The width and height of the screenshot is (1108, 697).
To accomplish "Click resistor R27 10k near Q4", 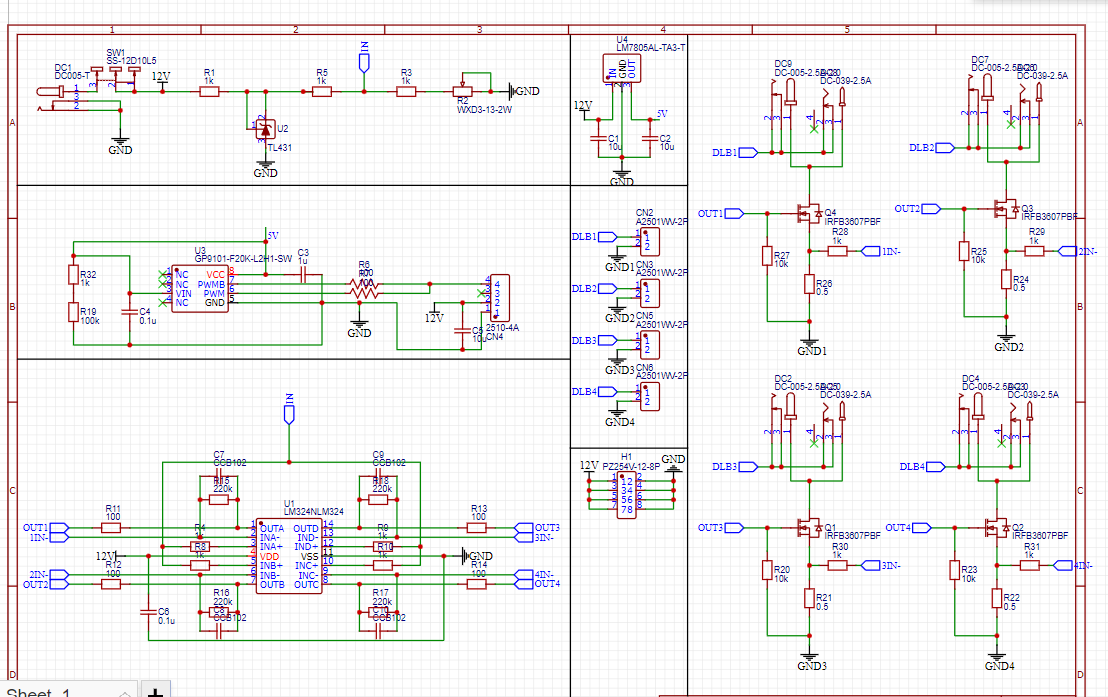I will tap(767, 259).
